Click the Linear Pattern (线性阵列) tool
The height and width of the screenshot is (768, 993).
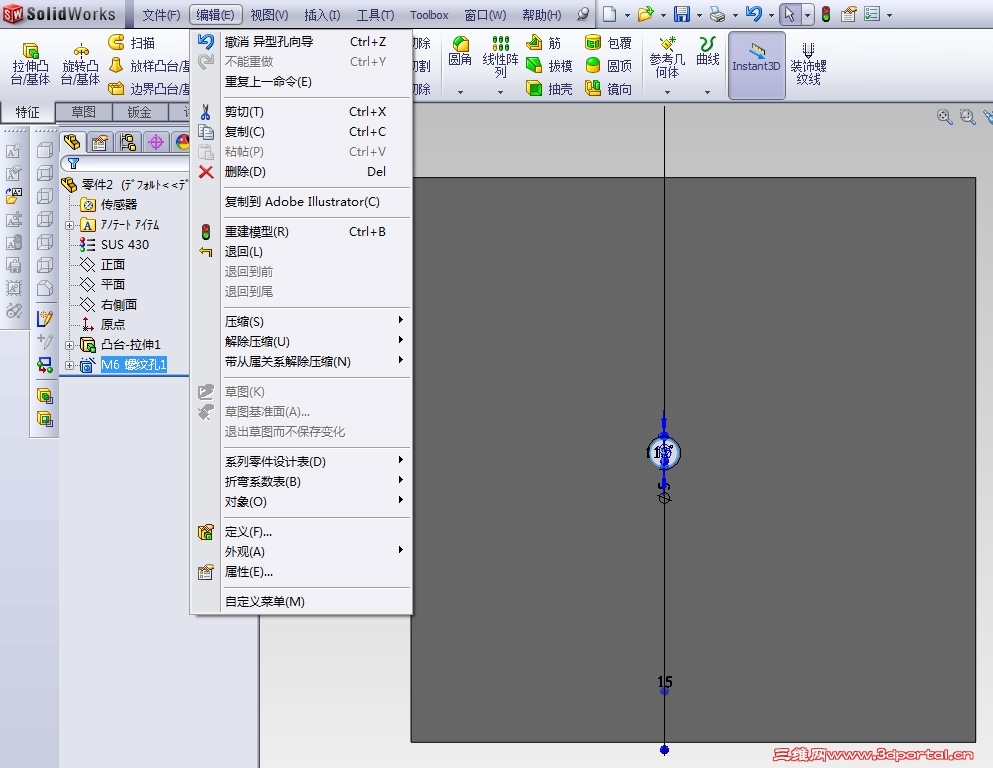500,56
